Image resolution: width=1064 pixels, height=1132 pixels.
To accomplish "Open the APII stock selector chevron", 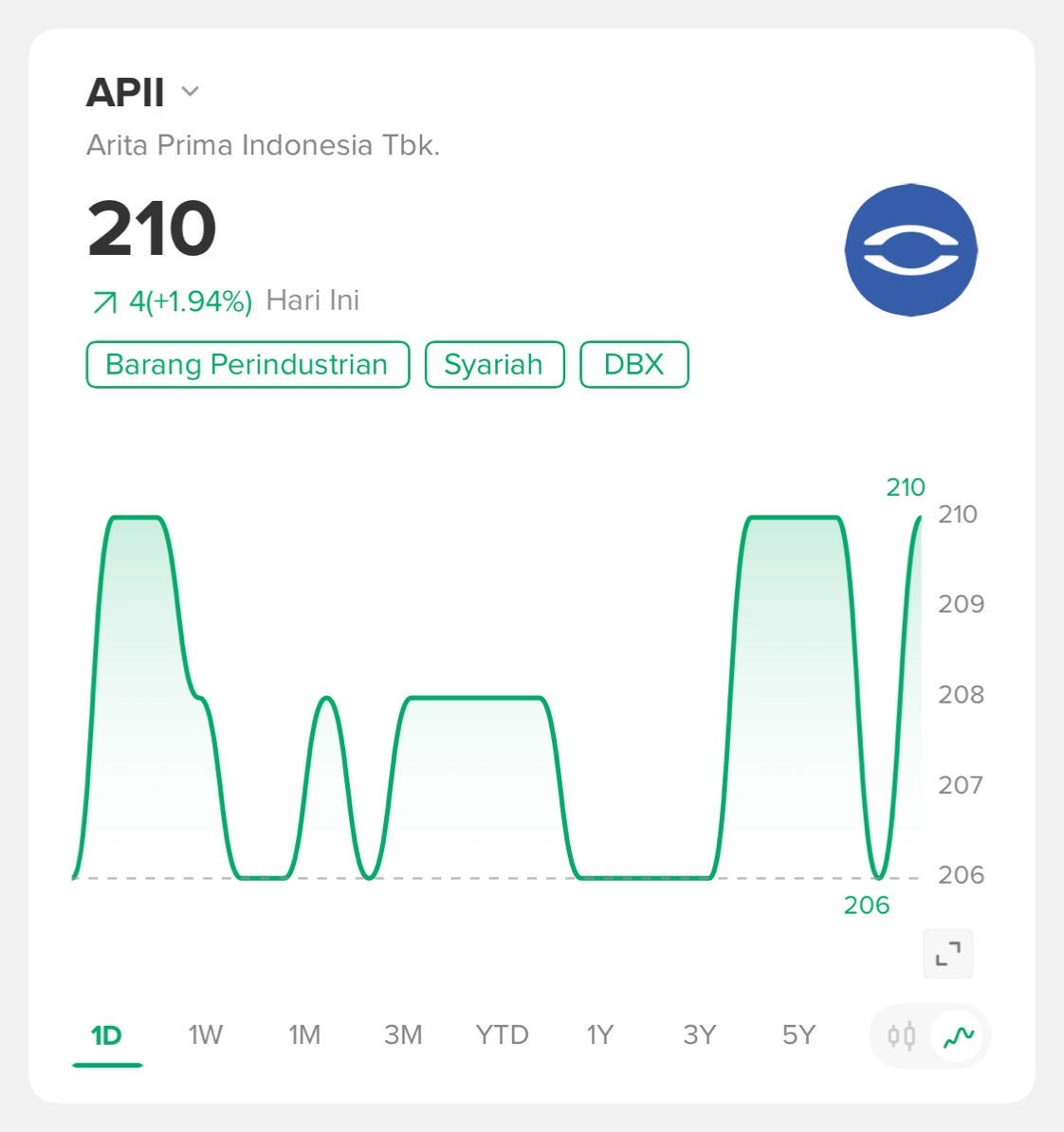I will pos(190,92).
